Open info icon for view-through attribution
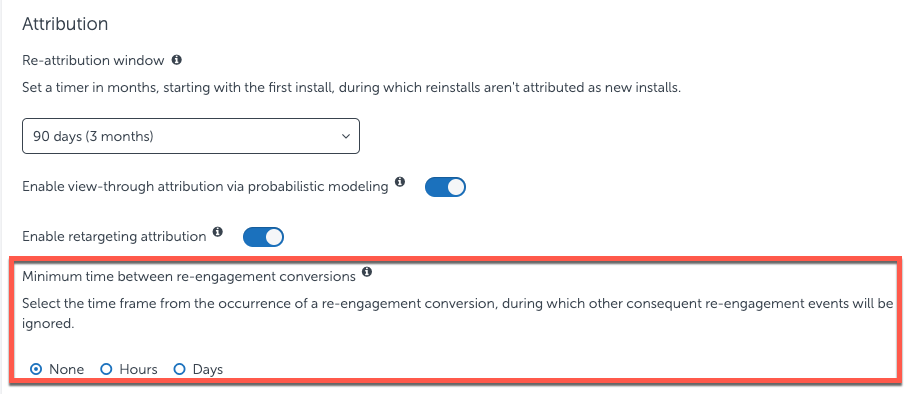Viewport: 906px width, 394px height. 400,182
